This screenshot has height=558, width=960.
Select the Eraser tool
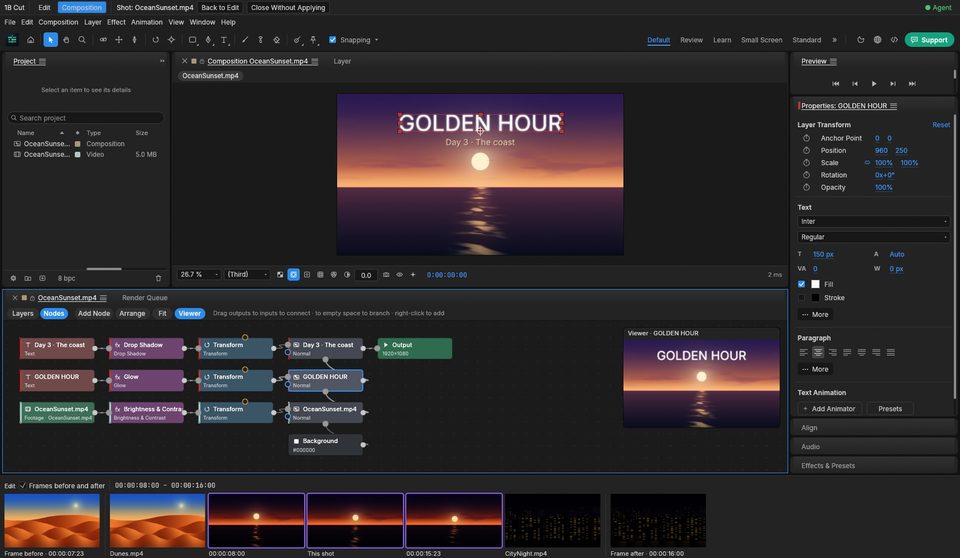click(277, 40)
